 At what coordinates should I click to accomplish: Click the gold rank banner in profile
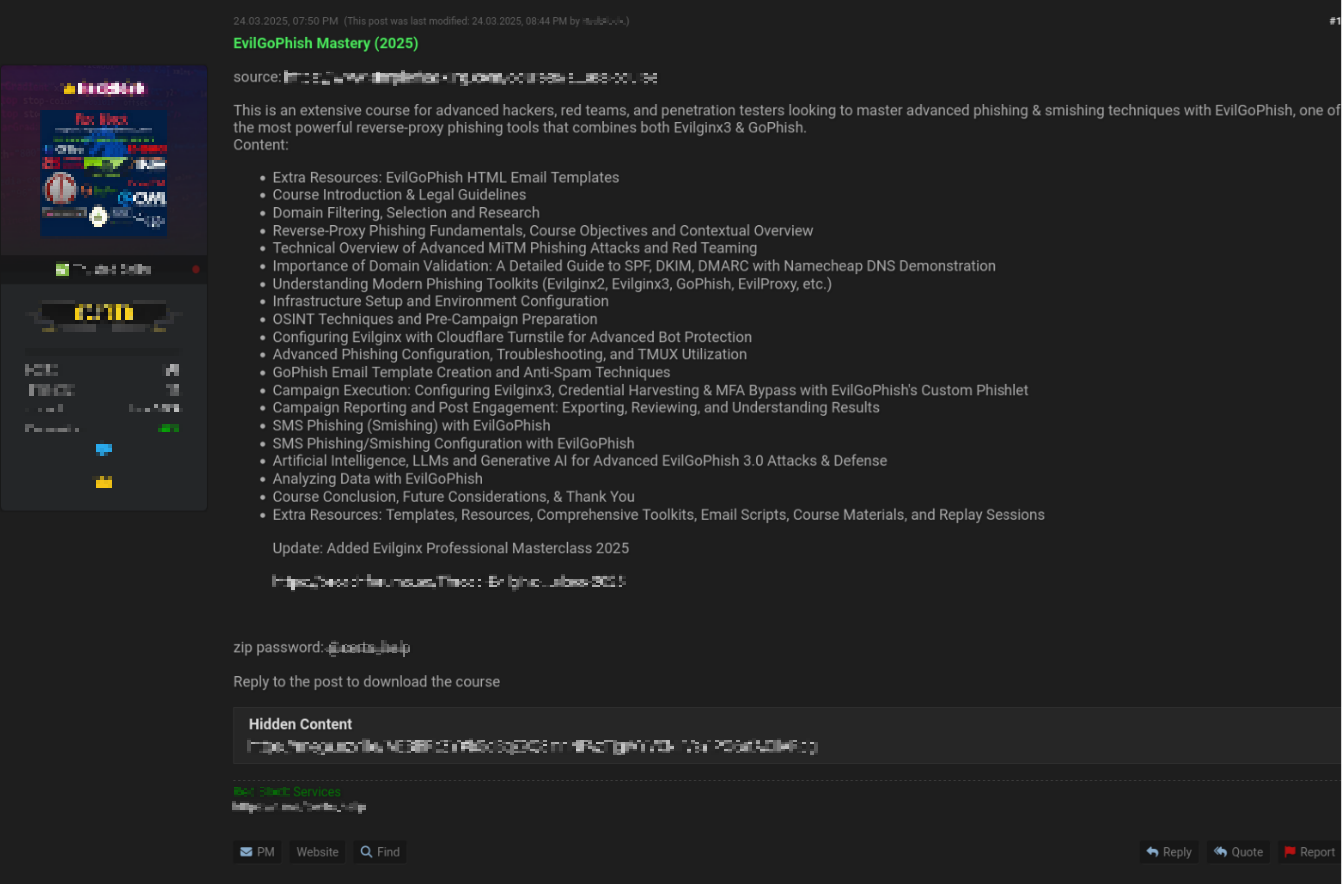pyautogui.click(x=104, y=314)
